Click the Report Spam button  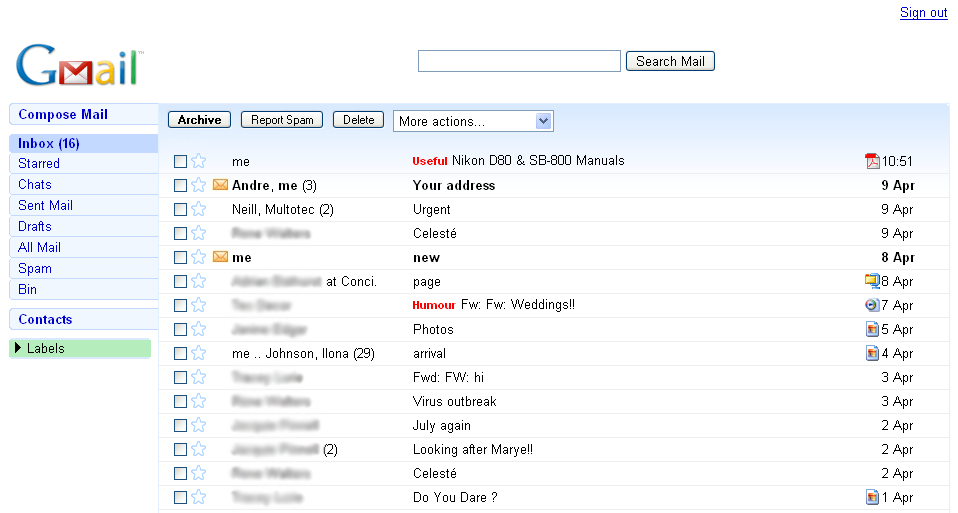[282, 120]
